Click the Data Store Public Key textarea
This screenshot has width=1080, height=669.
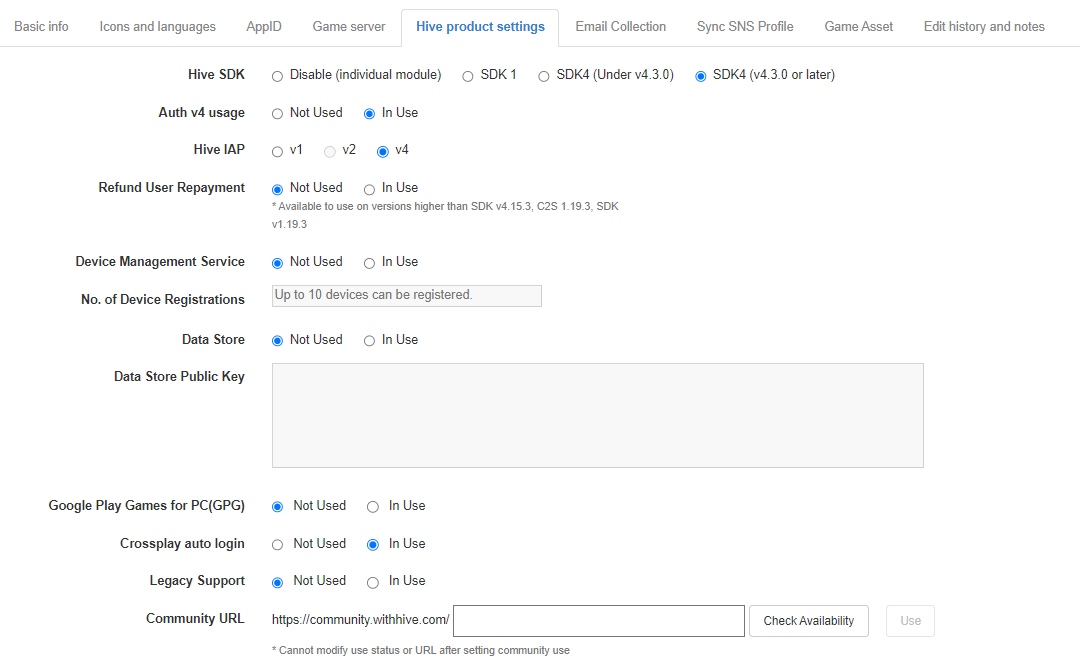598,415
